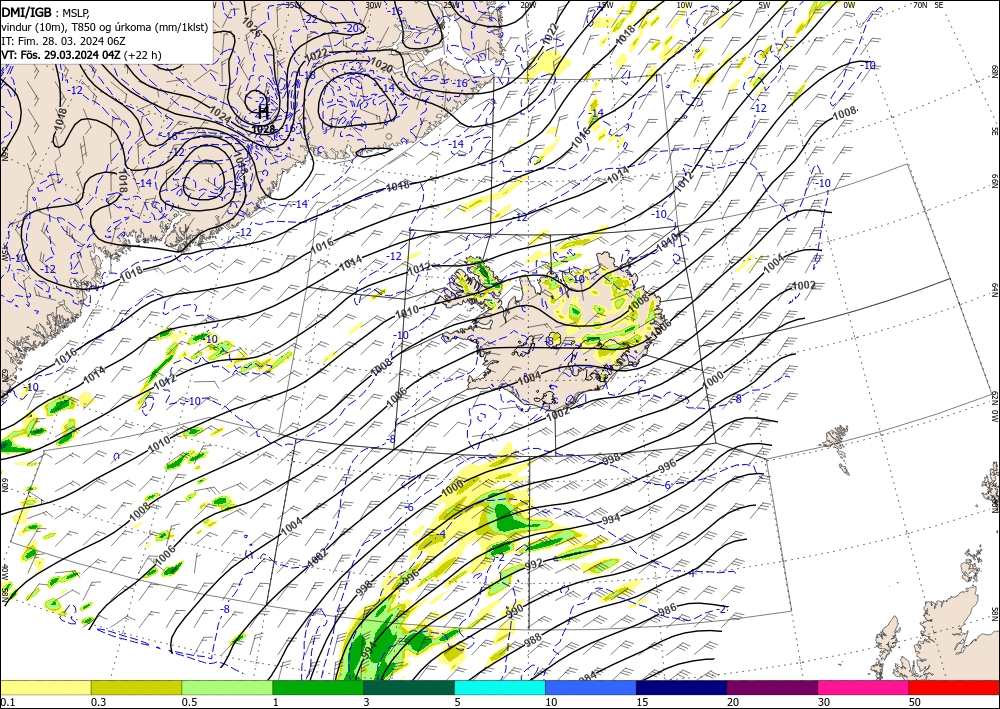Click the yellow 0.1–0.3 legend swatch
This screenshot has height=709, width=1000.
[45, 687]
